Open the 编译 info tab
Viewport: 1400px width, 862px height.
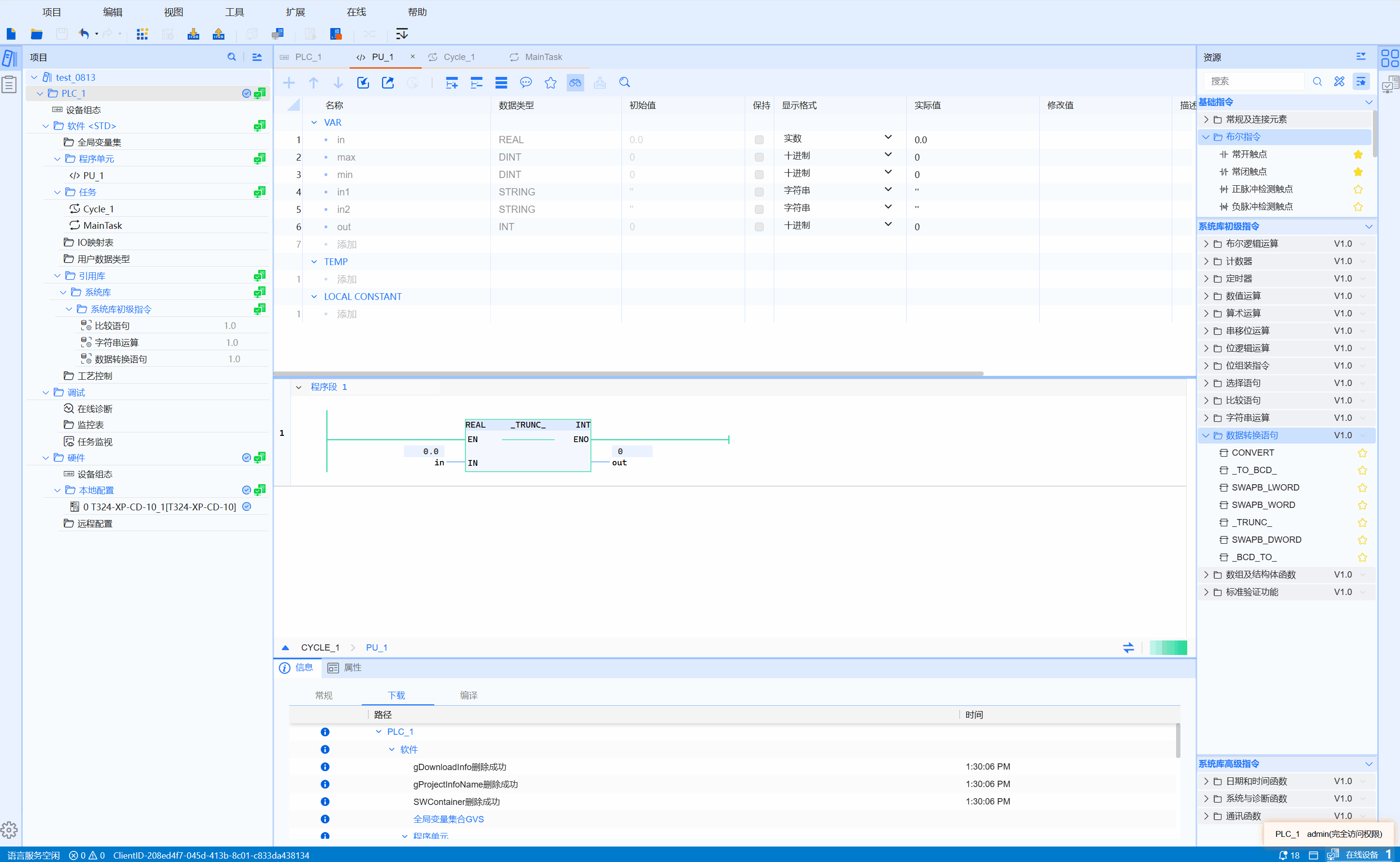pyautogui.click(x=469, y=695)
